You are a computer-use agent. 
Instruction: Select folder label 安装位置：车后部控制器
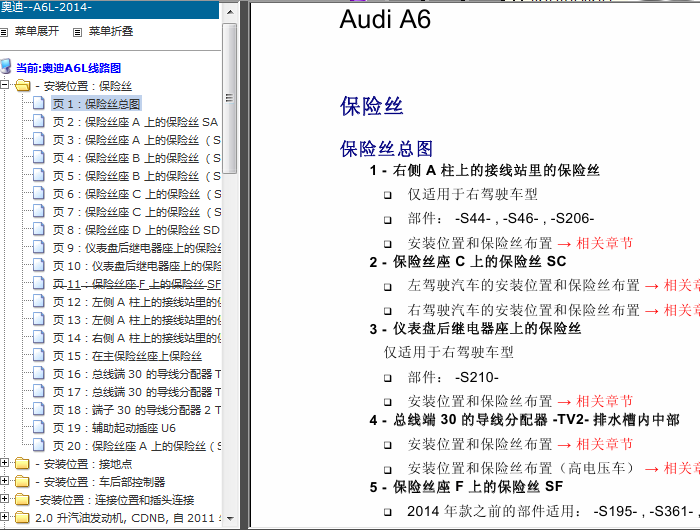tap(100, 482)
